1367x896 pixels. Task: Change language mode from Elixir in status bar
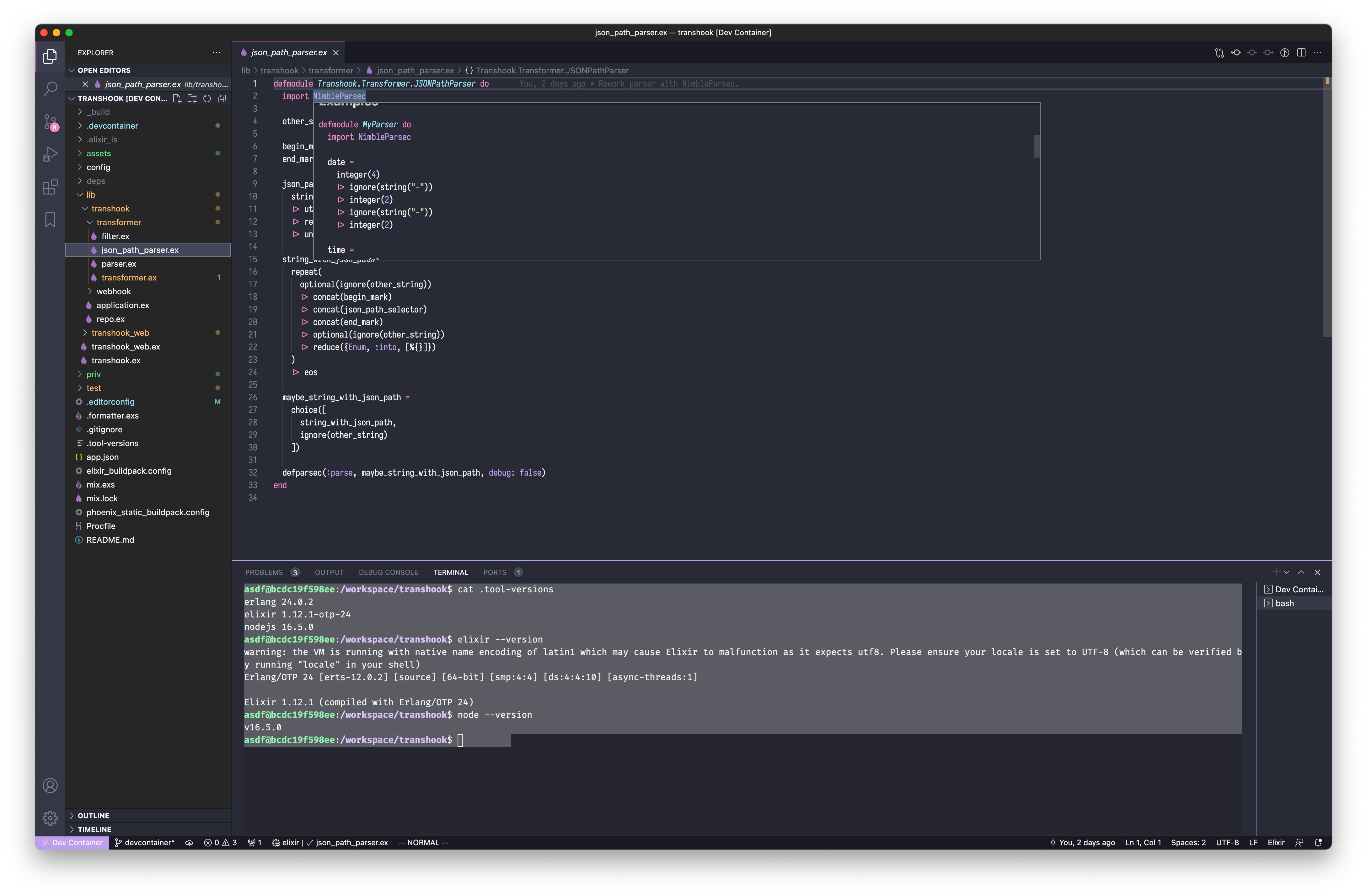click(x=1276, y=842)
